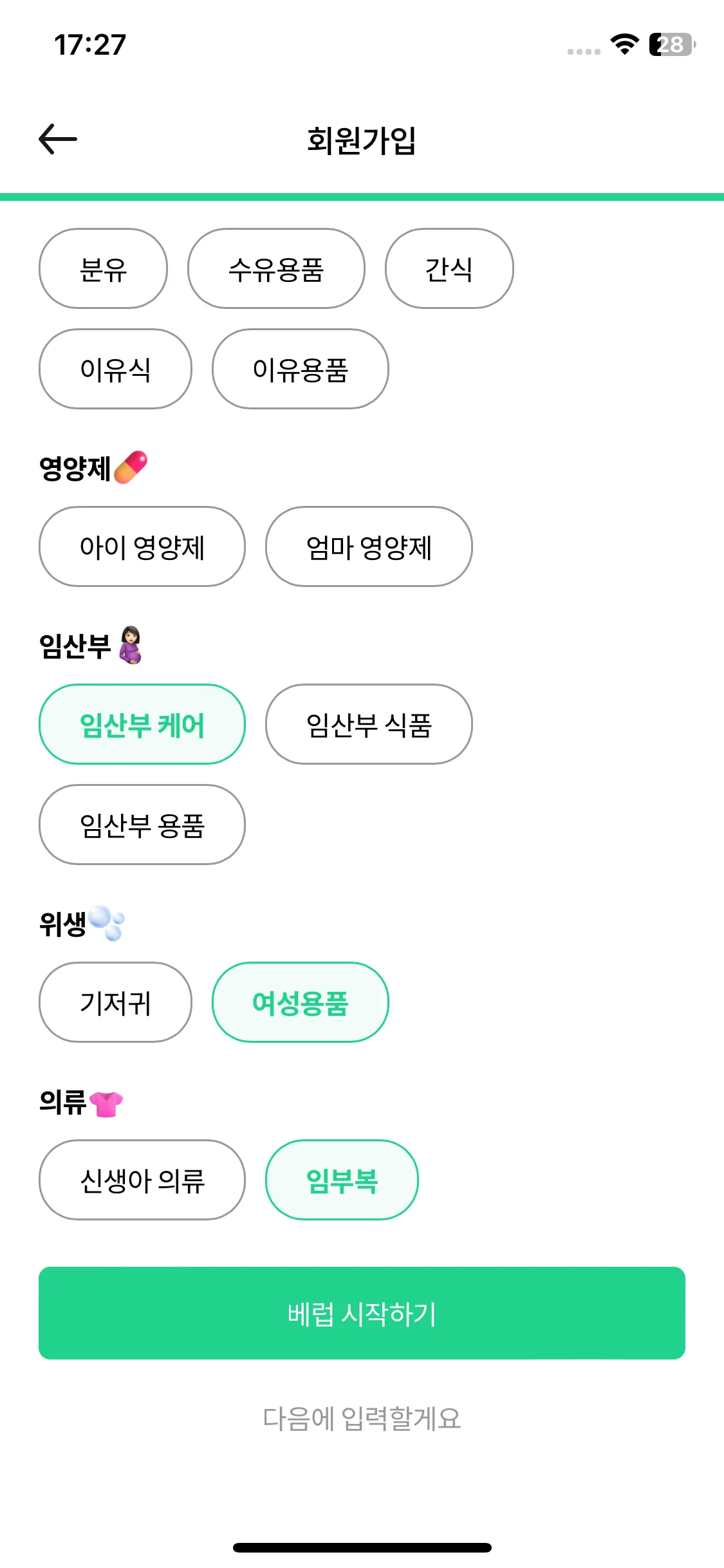724x1568 pixels.
Task: Deselect the 임산부 케어 chip
Action: [142, 724]
